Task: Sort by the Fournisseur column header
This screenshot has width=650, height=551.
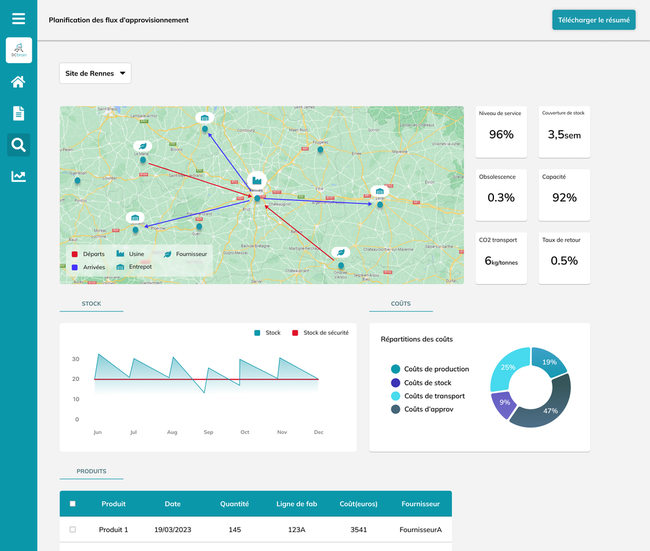Action: point(420,504)
